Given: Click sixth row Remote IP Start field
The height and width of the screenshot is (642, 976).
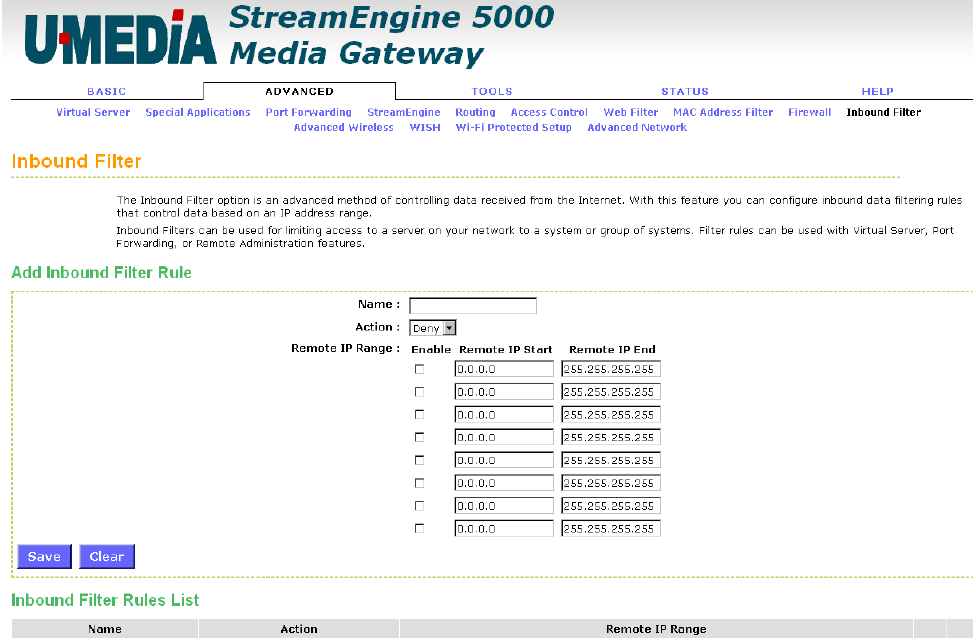Looking at the screenshot, I should [504, 483].
